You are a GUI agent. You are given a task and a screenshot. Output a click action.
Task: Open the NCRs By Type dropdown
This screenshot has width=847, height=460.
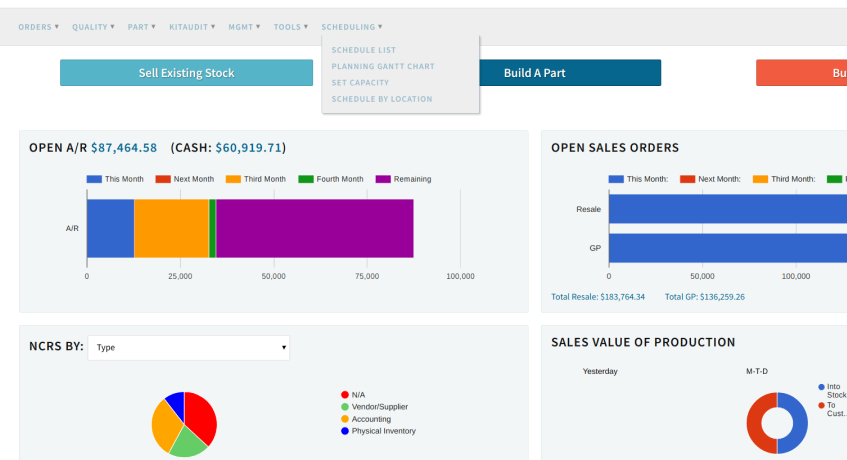pos(190,348)
